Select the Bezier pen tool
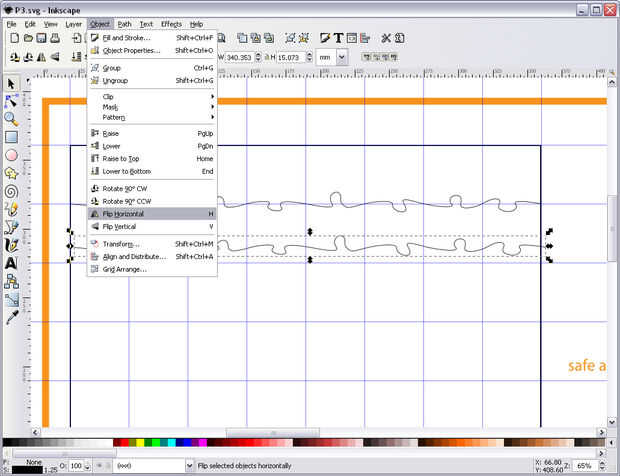 pyautogui.click(x=11, y=227)
